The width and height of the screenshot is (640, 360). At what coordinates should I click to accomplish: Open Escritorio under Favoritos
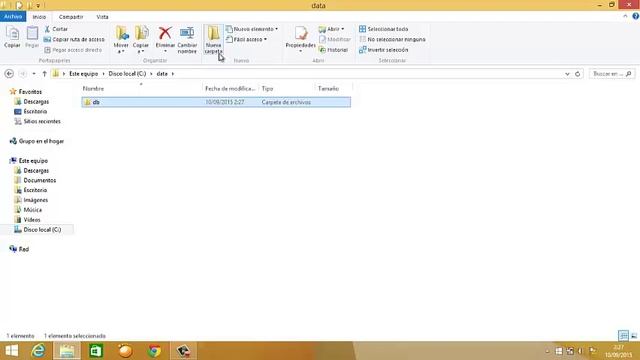pyautogui.click(x=31, y=111)
